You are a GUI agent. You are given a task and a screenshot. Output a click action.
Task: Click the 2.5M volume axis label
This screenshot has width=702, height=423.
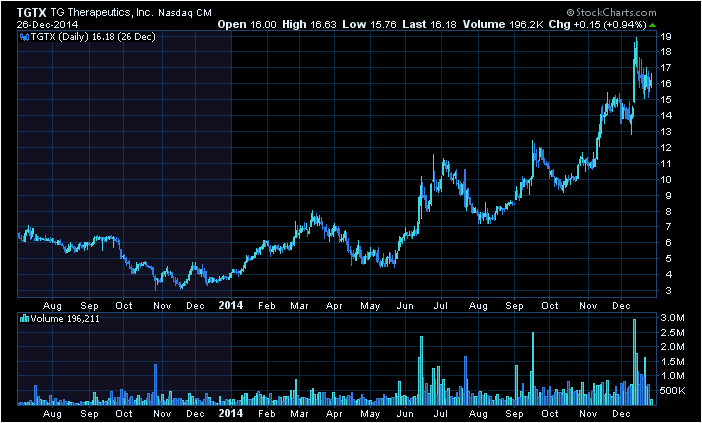pyautogui.click(x=673, y=333)
